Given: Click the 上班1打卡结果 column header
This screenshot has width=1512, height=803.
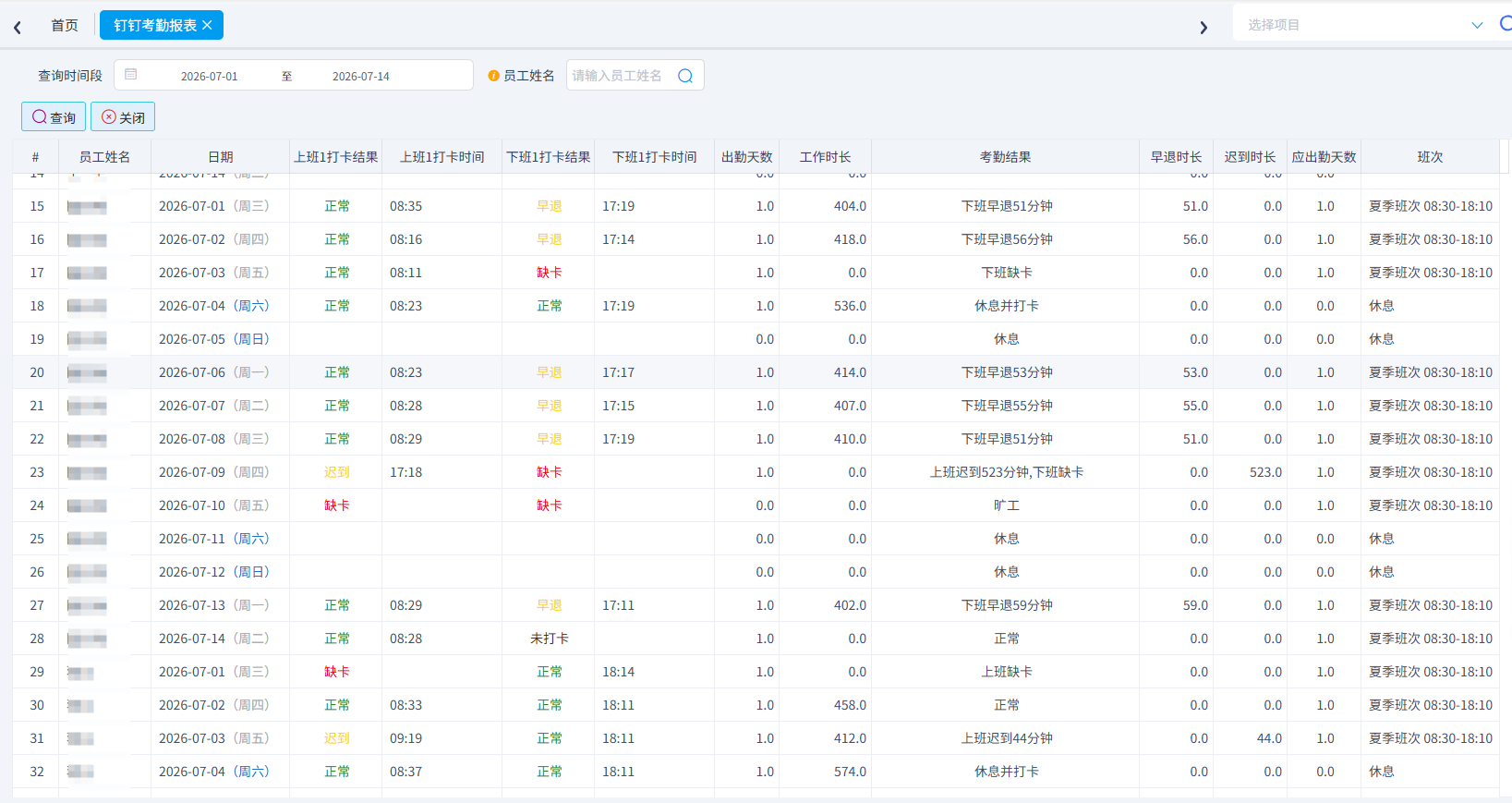Looking at the screenshot, I should click(336, 157).
